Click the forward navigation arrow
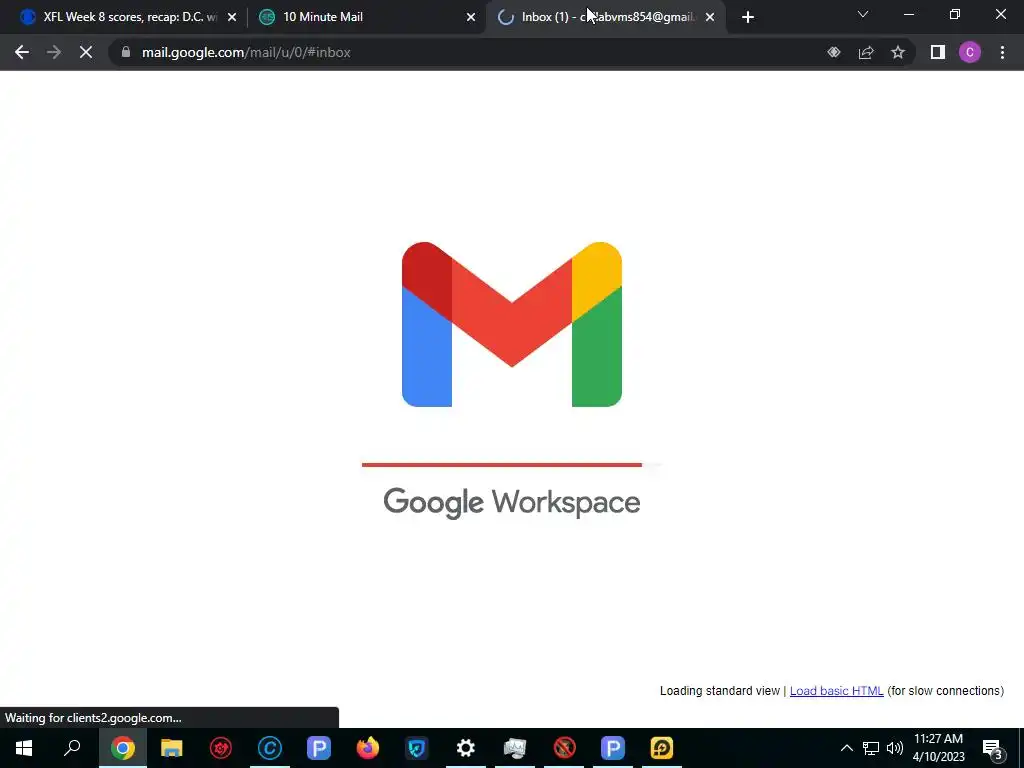This screenshot has height=768, width=1024. click(54, 52)
